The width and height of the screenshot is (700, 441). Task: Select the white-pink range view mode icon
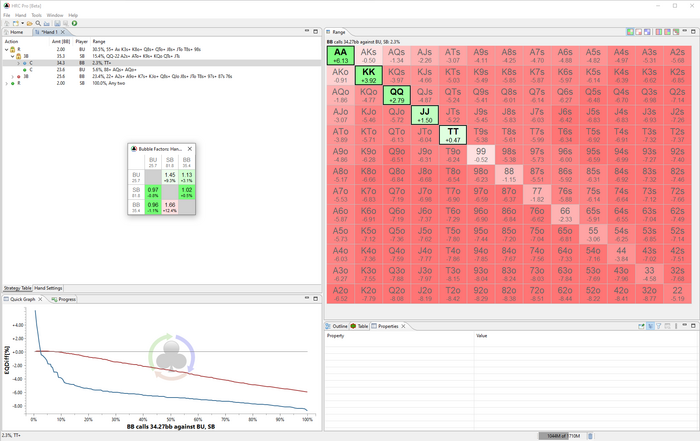click(638, 32)
